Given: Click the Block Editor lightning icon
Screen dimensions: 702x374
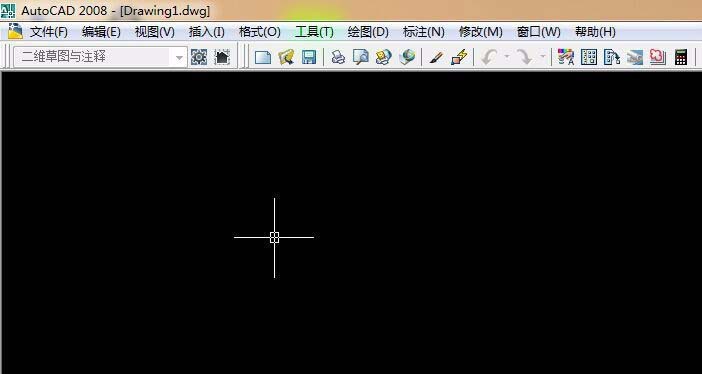Looking at the screenshot, I should click(x=459, y=57).
